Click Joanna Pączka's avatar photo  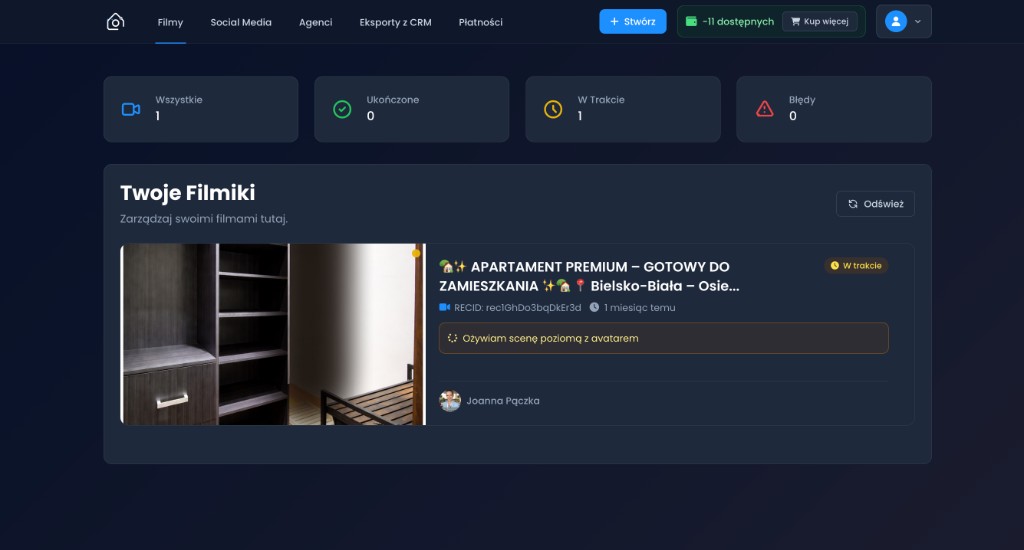450,400
